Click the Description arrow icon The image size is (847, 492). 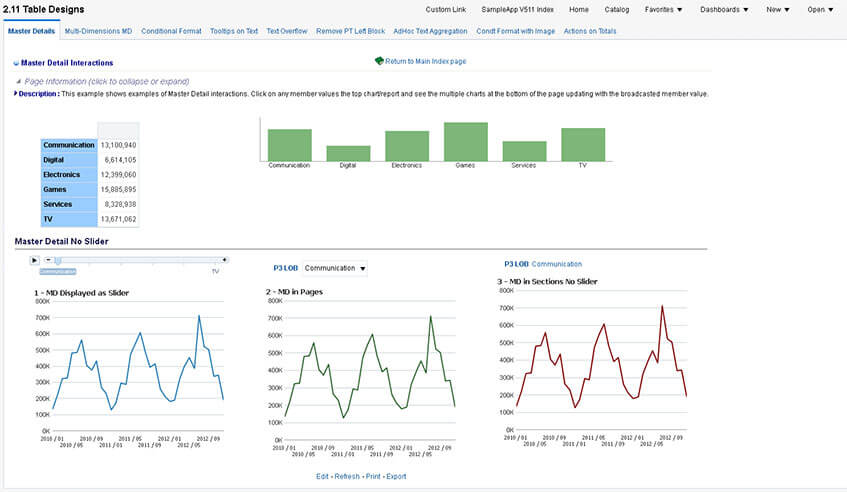coord(16,93)
